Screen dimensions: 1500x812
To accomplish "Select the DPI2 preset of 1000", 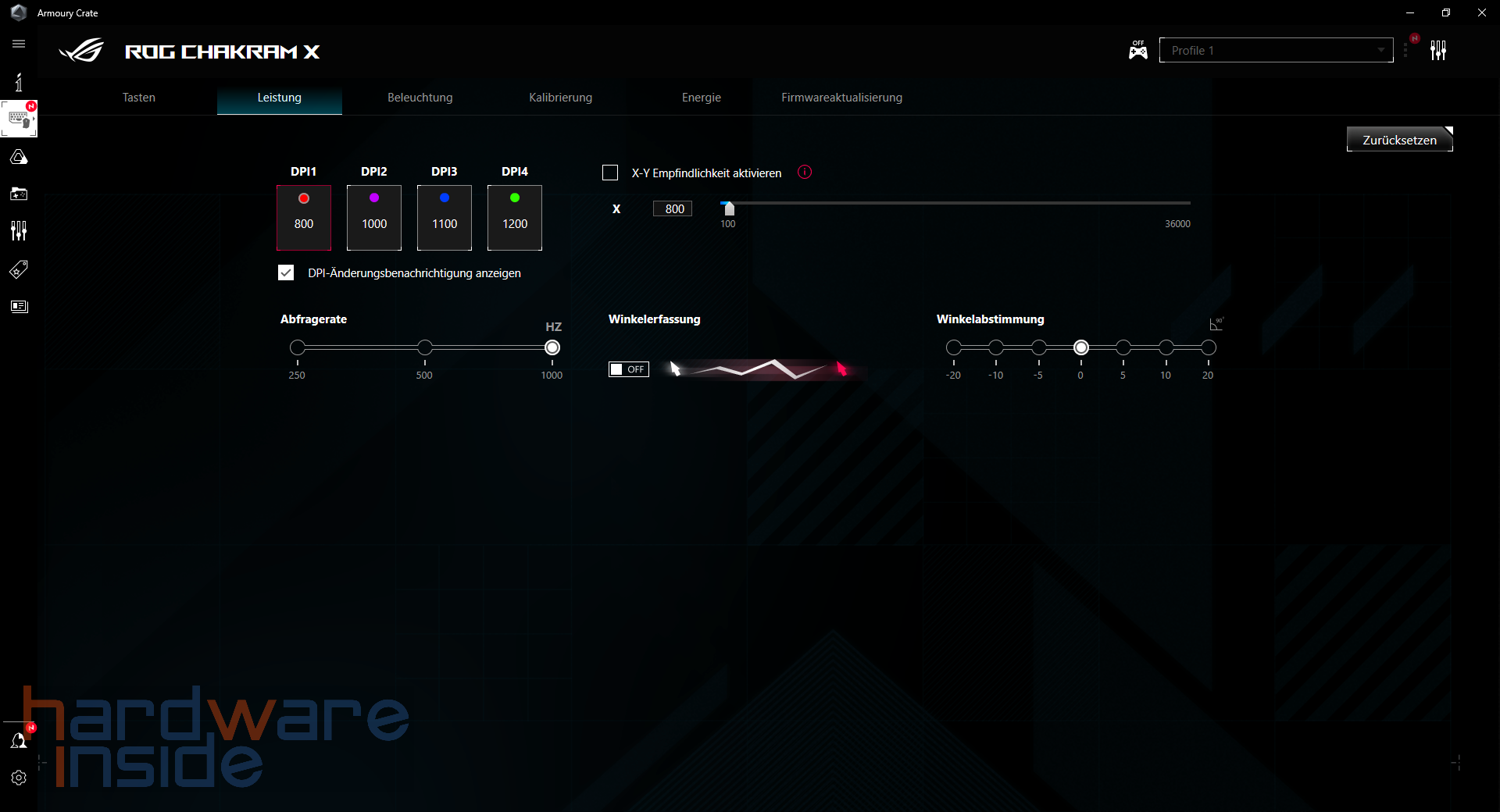I will 373,218.
